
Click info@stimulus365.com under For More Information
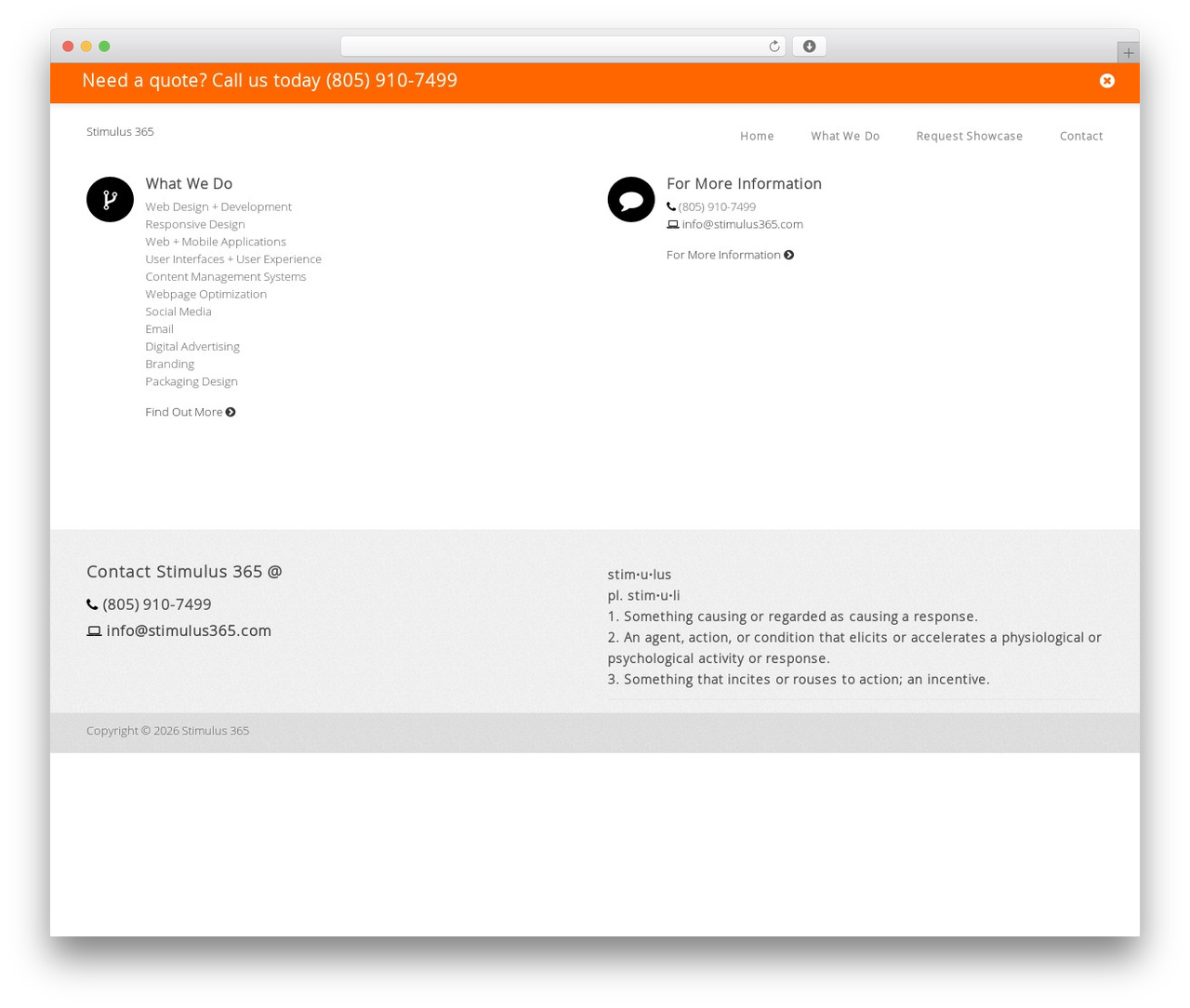742,224
